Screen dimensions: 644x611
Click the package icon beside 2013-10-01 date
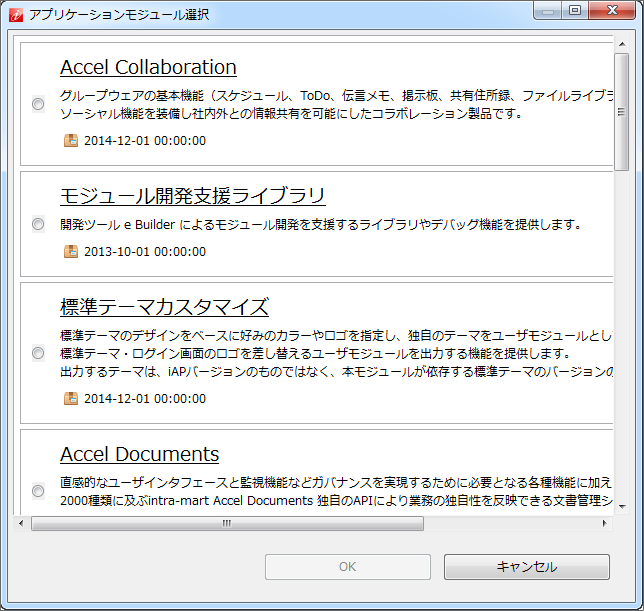[71, 251]
